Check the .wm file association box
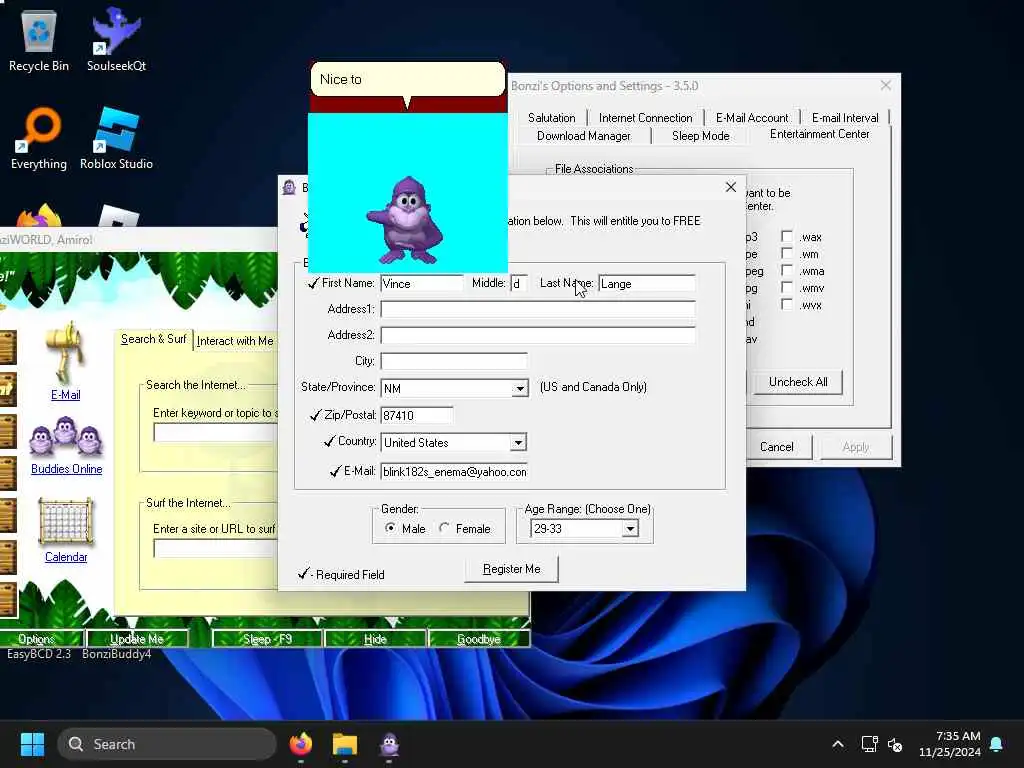 (x=787, y=253)
